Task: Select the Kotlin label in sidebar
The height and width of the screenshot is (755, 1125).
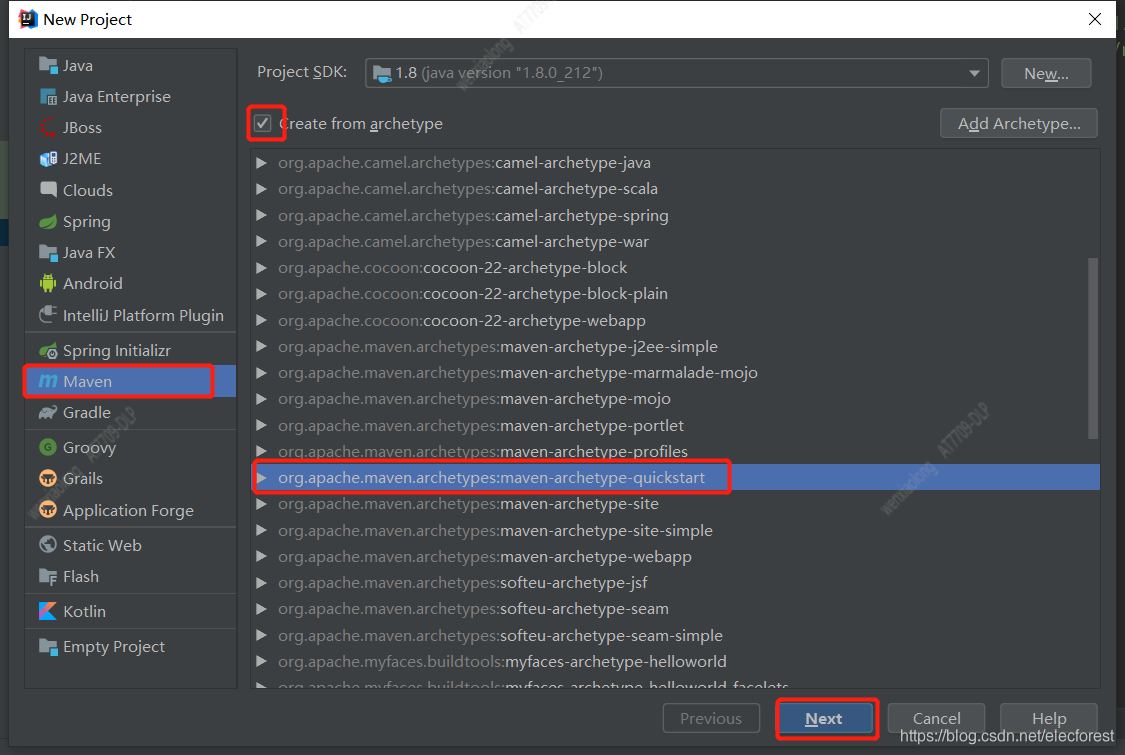Action: (84, 611)
